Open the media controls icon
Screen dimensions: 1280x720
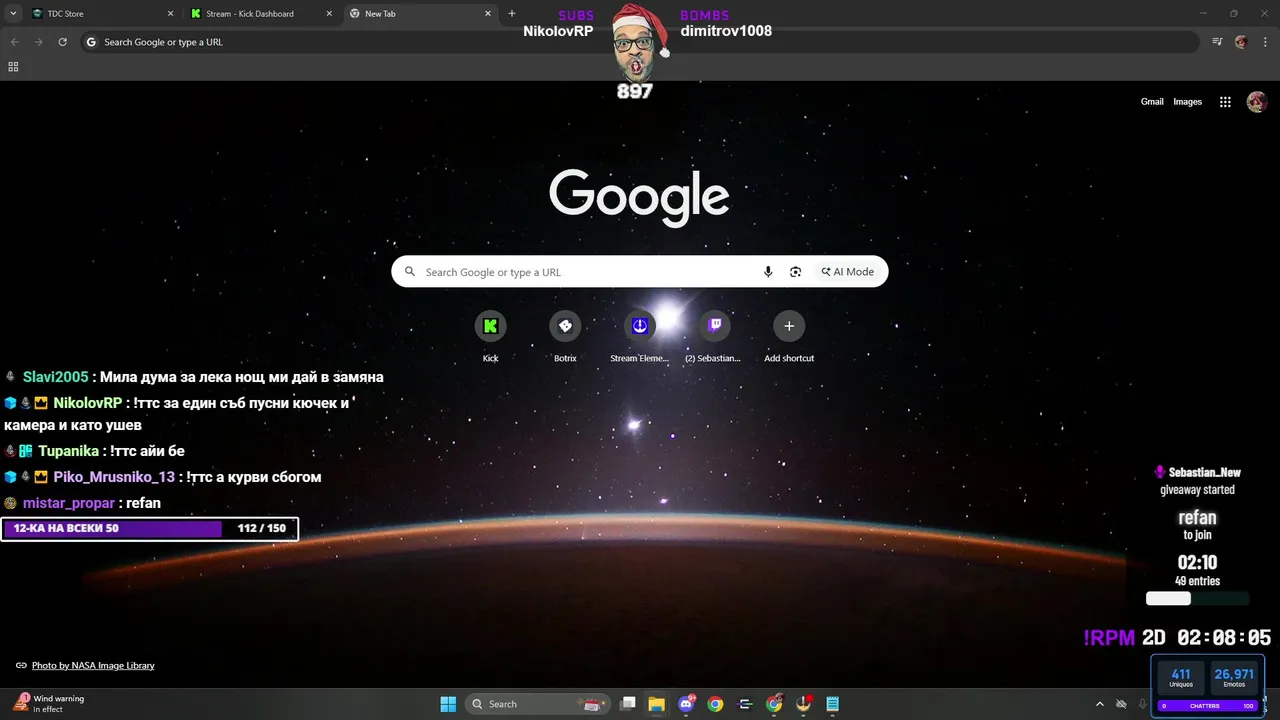(x=1217, y=42)
